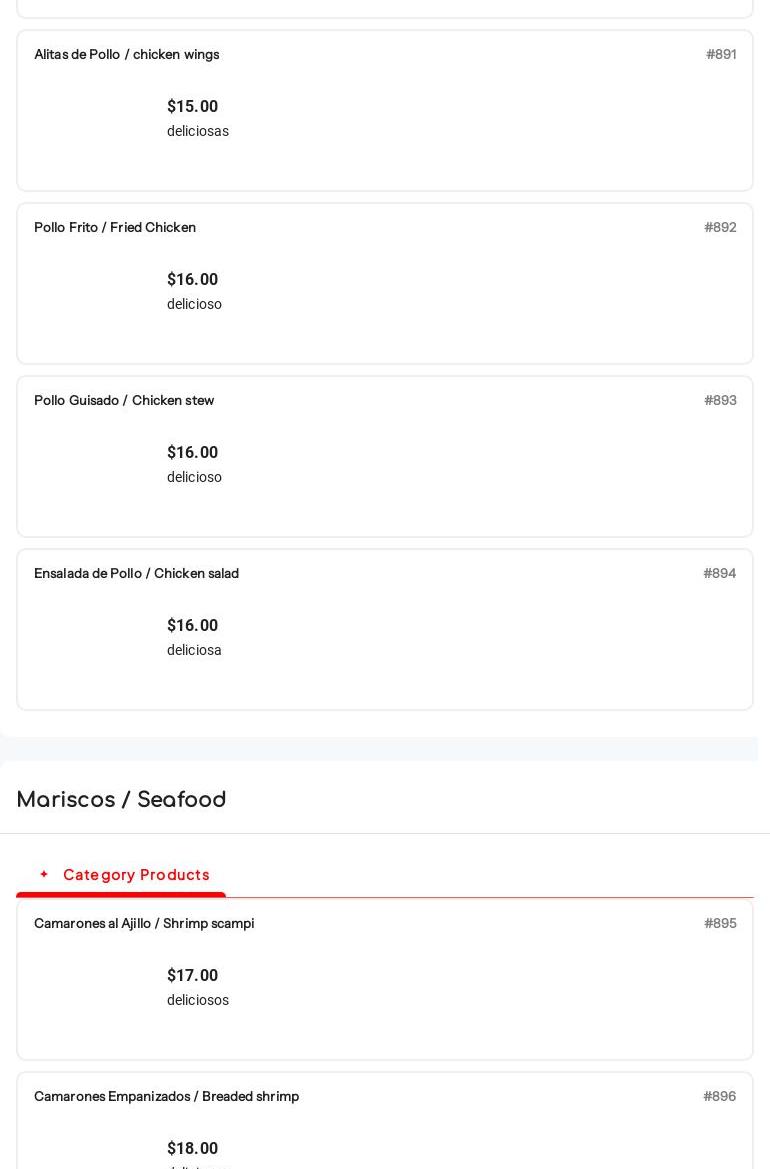The image size is (770, 1169).
Task: Click product number #896
Action: pos(719,1097)
